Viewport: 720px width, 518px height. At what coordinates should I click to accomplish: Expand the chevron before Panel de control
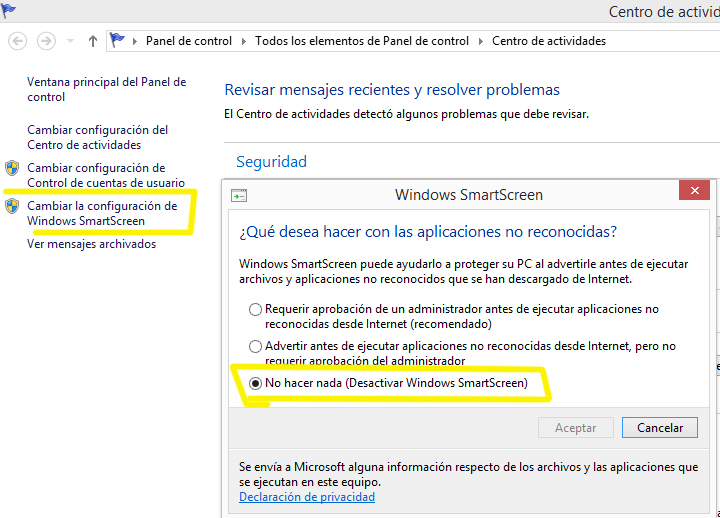click(x=135, y=41)
